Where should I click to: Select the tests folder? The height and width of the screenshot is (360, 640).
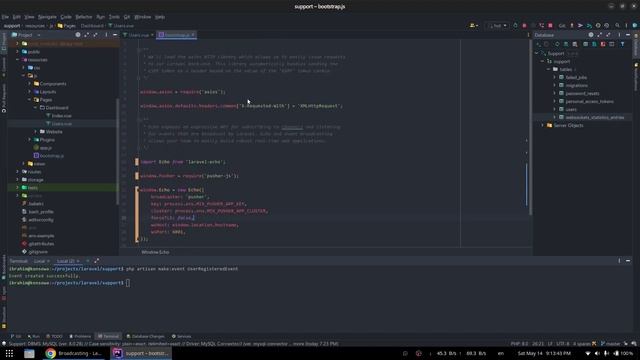[33, 188]
